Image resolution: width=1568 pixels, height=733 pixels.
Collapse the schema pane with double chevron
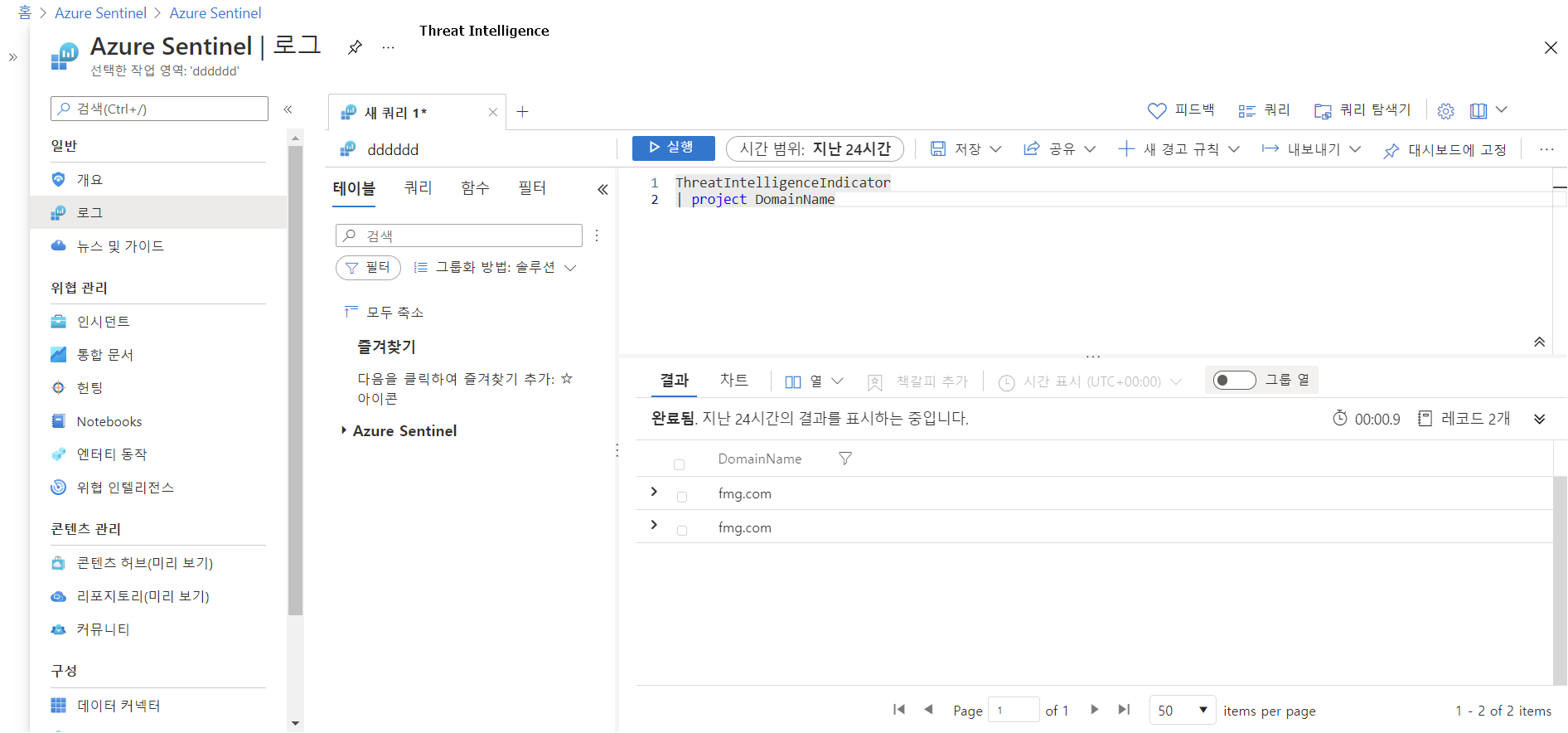pos(603,189)
